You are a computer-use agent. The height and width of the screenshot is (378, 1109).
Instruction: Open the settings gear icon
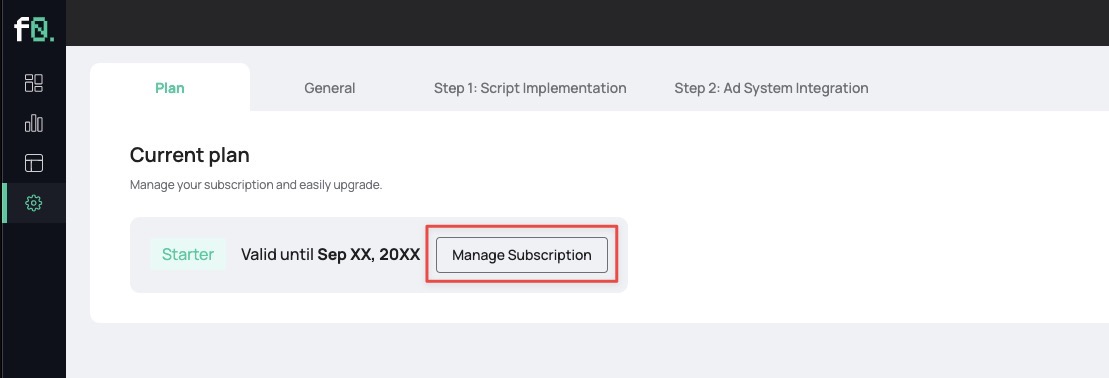point(33,203)
